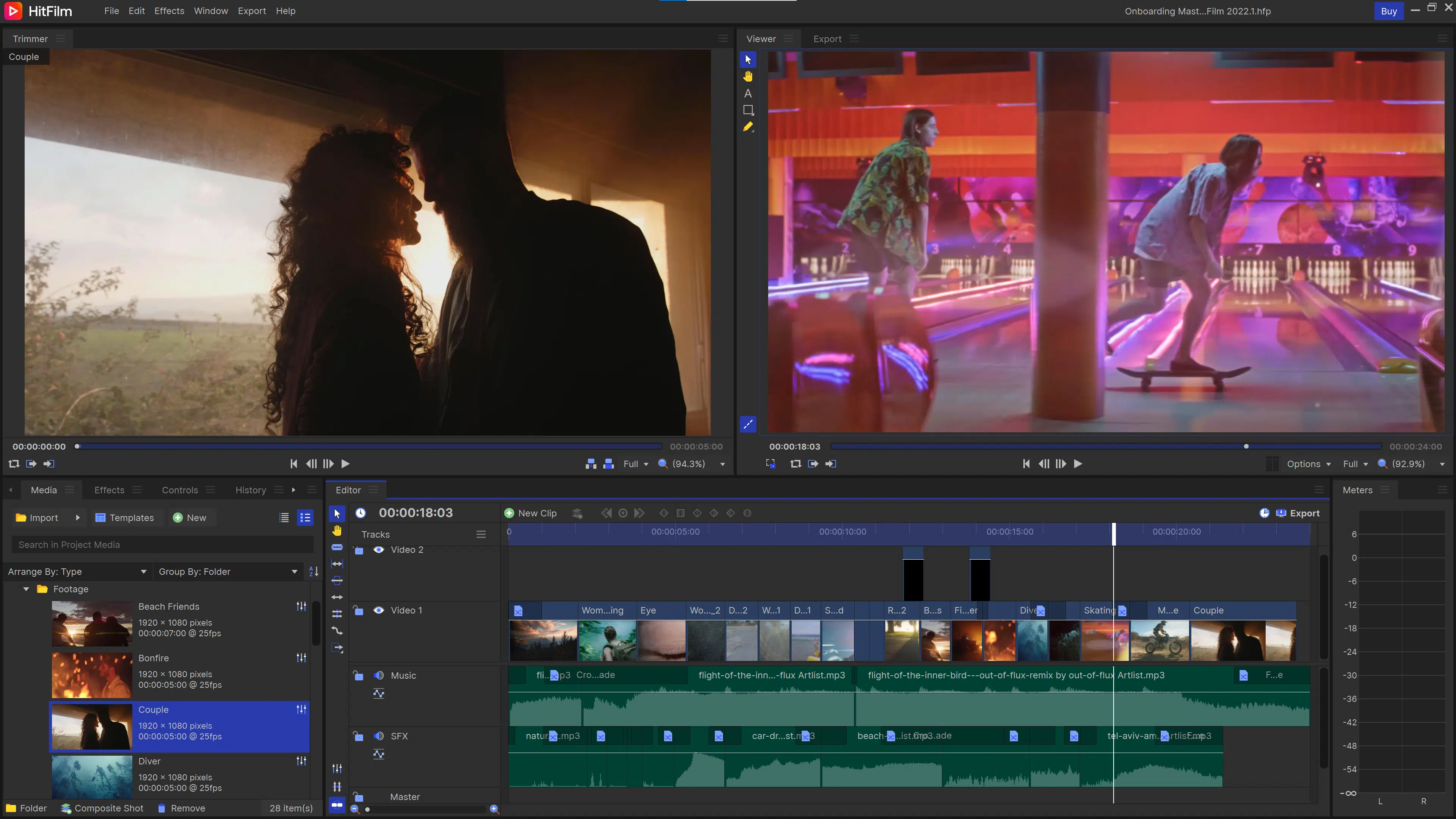Mute the Music track speaker icon
The image size is (1456, 819).
point(379,675)
